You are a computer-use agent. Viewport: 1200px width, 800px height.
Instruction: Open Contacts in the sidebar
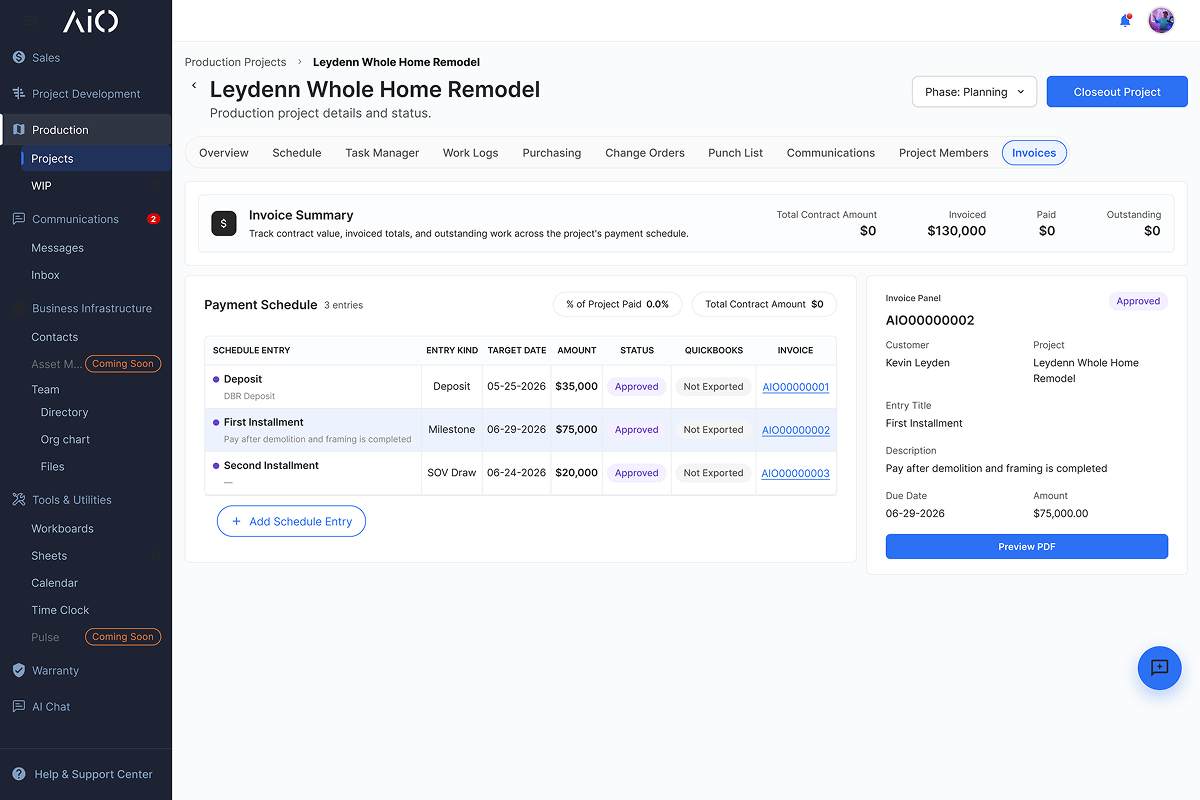tap(54, 337)
